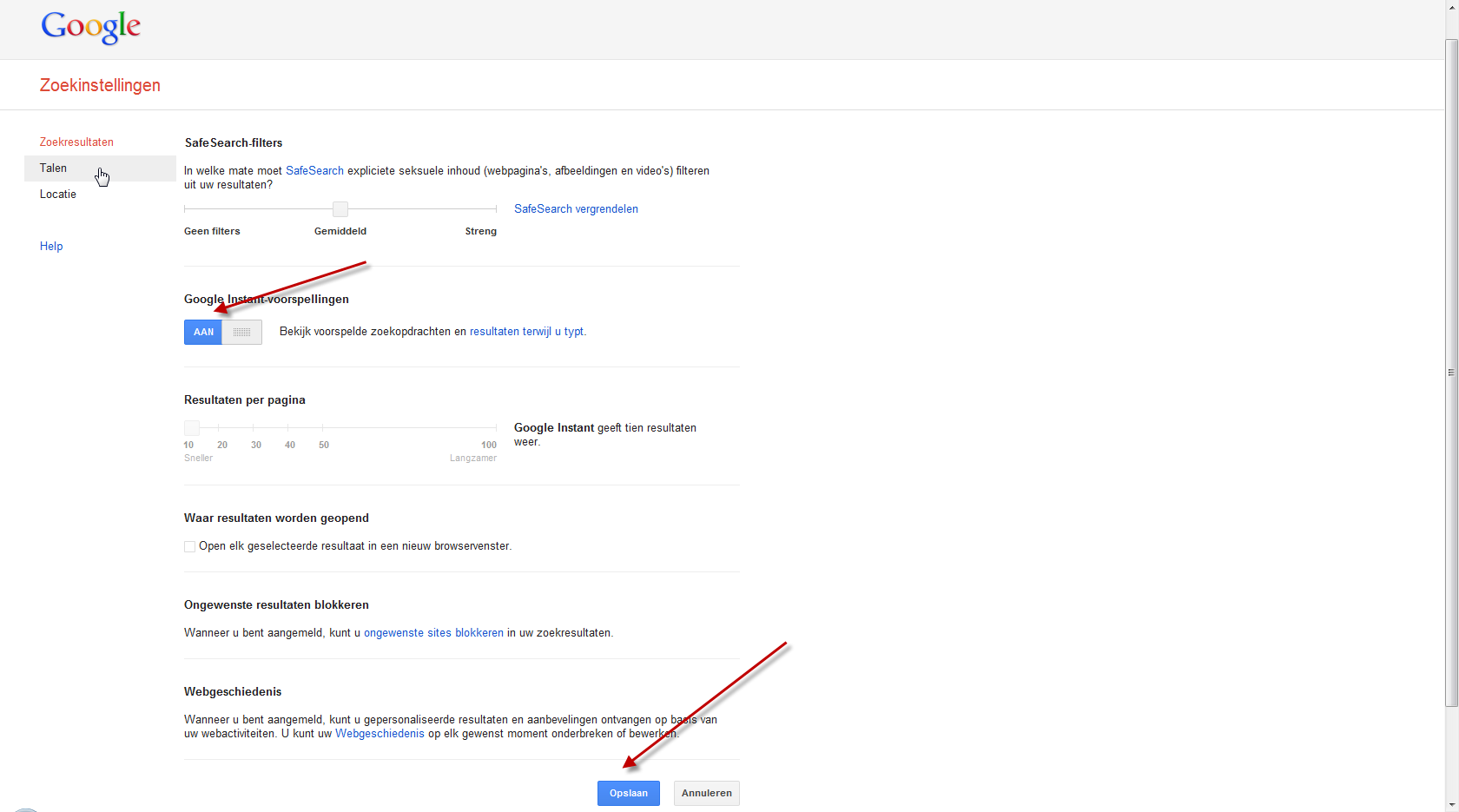Select the Gemiddeld SafeSearch level

point(340,231)
